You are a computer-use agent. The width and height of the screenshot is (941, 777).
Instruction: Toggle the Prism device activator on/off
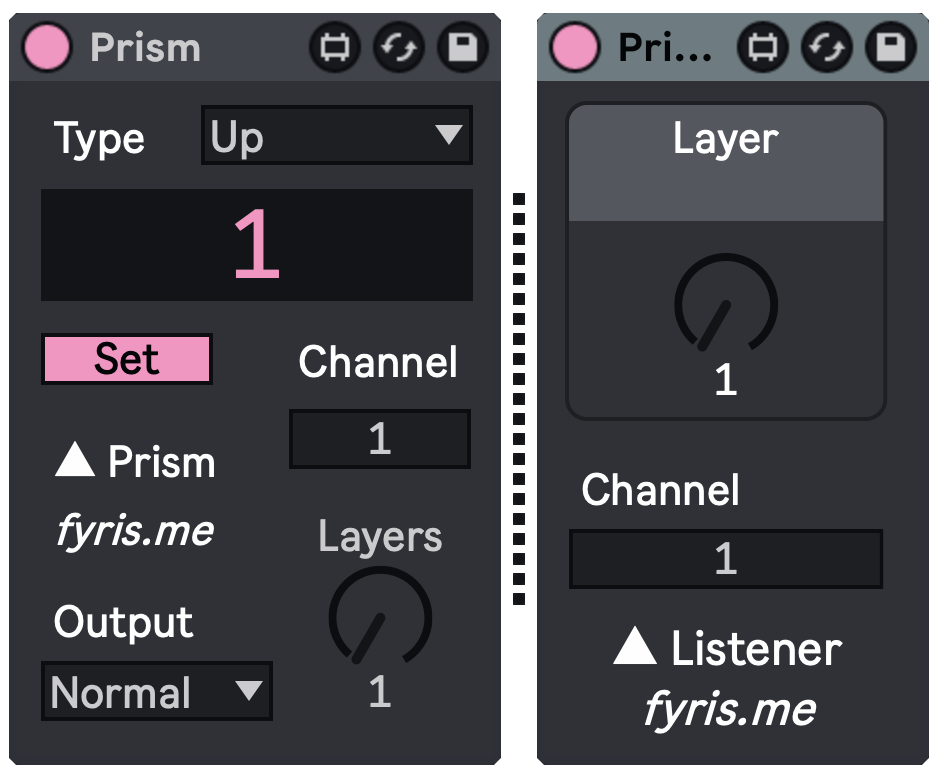coord(47,47)
